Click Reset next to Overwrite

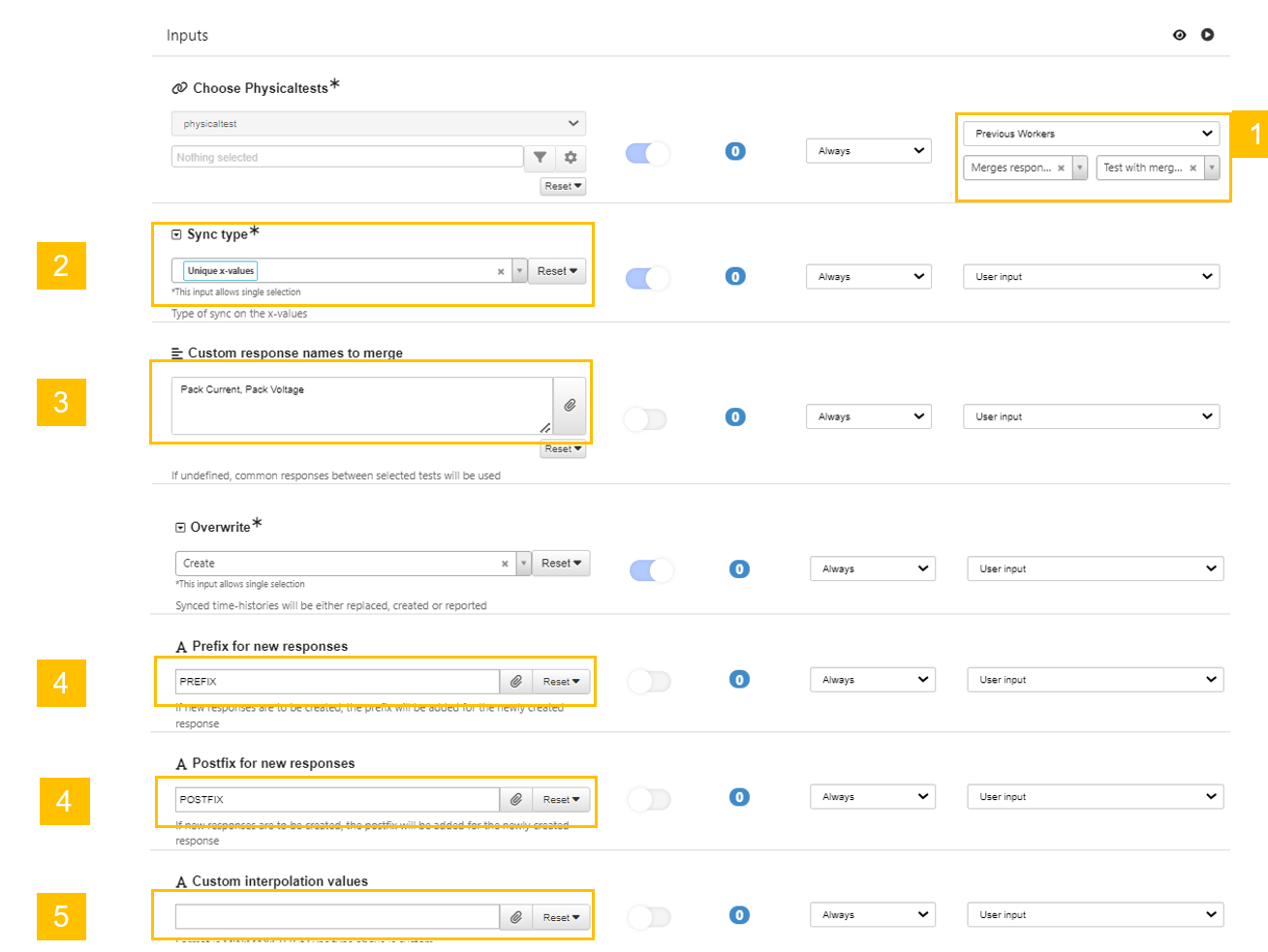[561, 564]
